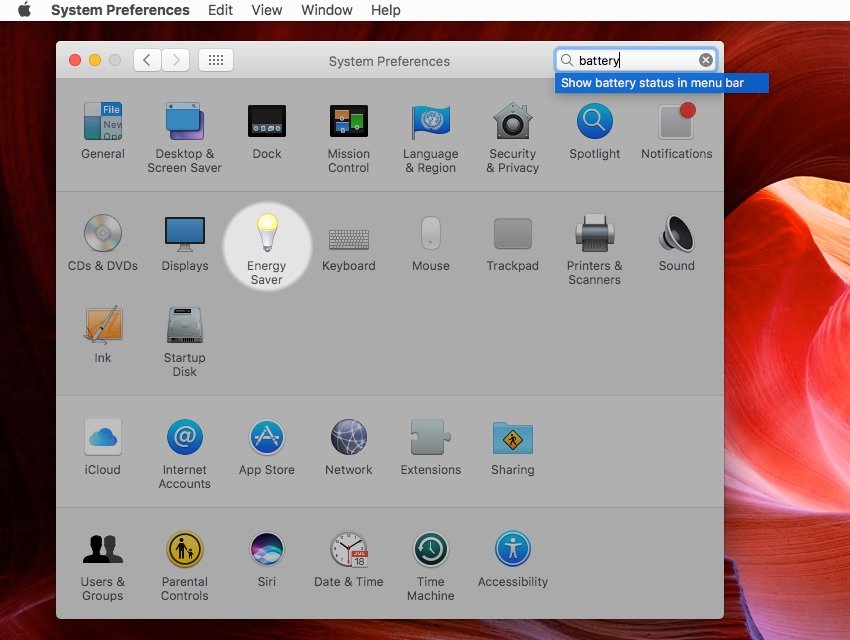
Task: Close the System Preferences window
Action: coord(75,60)
